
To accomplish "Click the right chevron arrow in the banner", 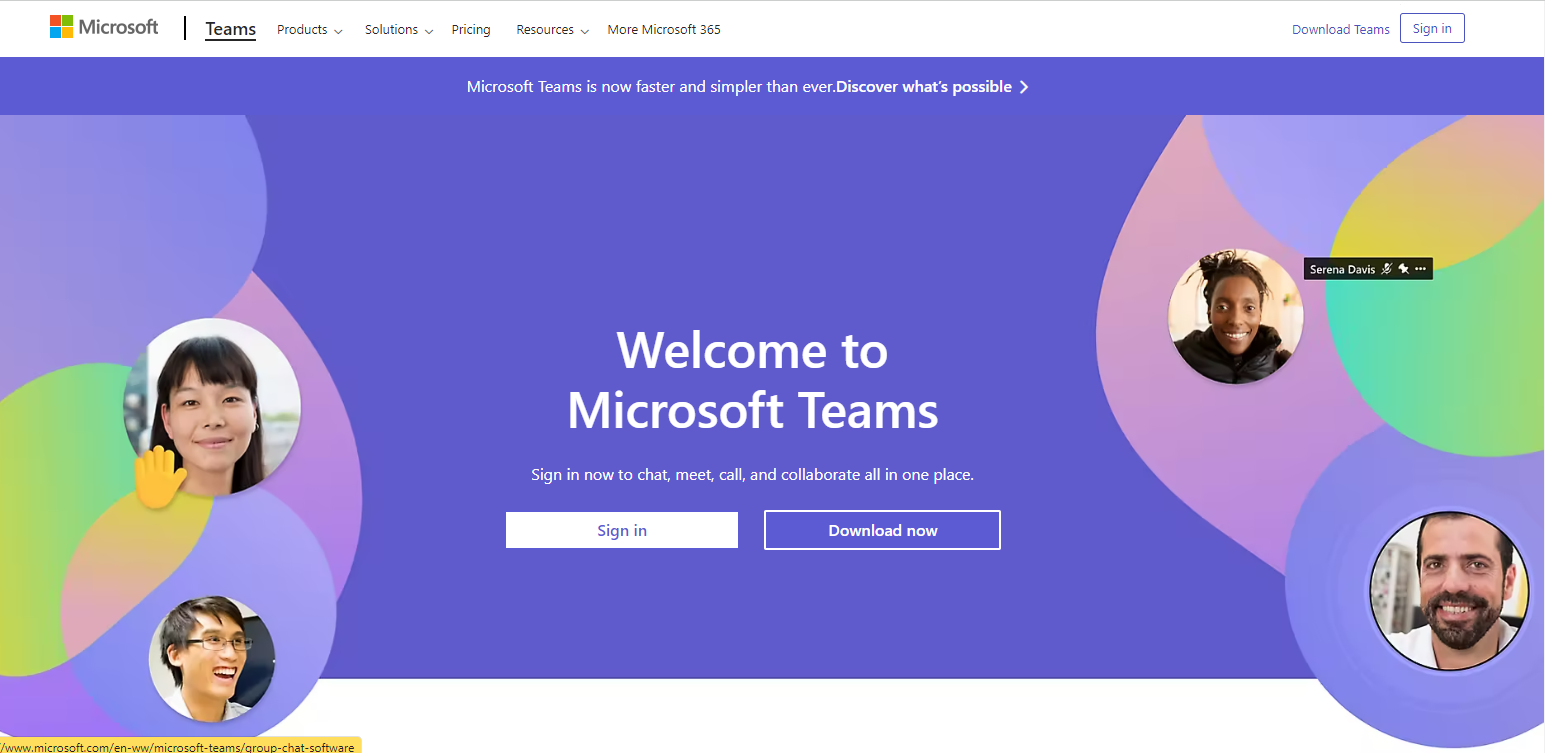I will 1024,87.
